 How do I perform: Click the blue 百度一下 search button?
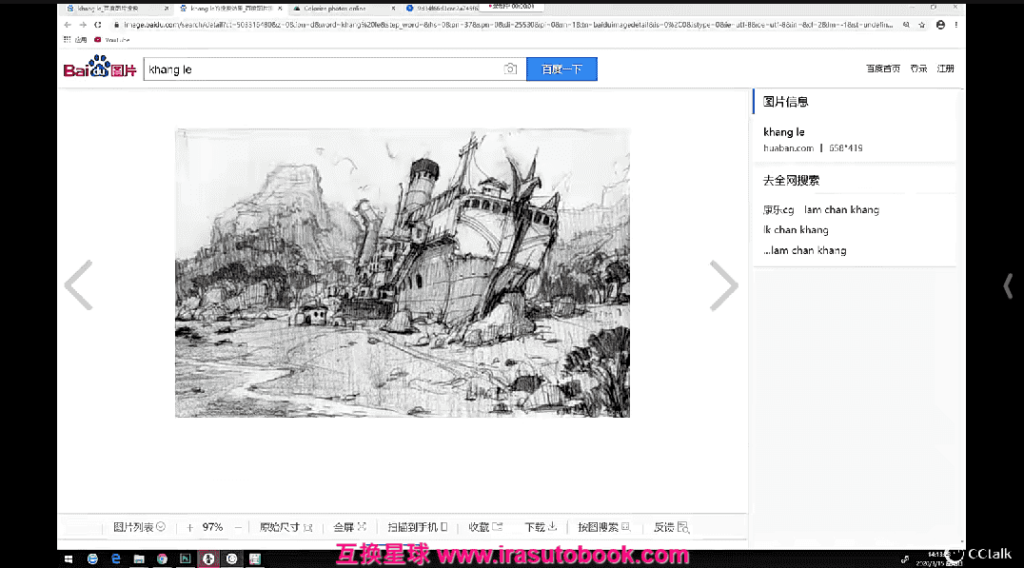pyautogui.click(x=562, y=69)
